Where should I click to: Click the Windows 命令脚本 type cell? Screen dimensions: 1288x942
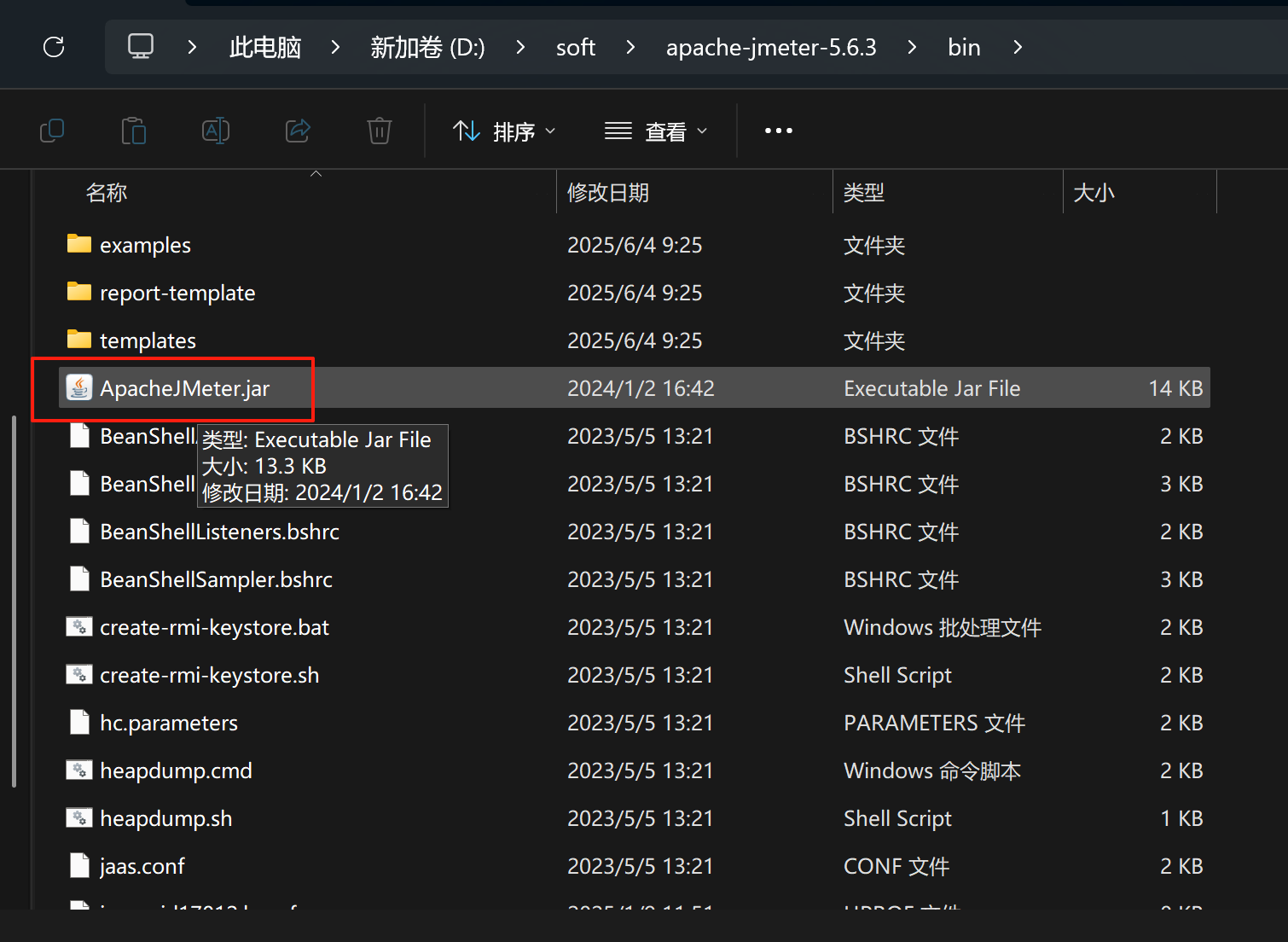[x=932, y=770]
